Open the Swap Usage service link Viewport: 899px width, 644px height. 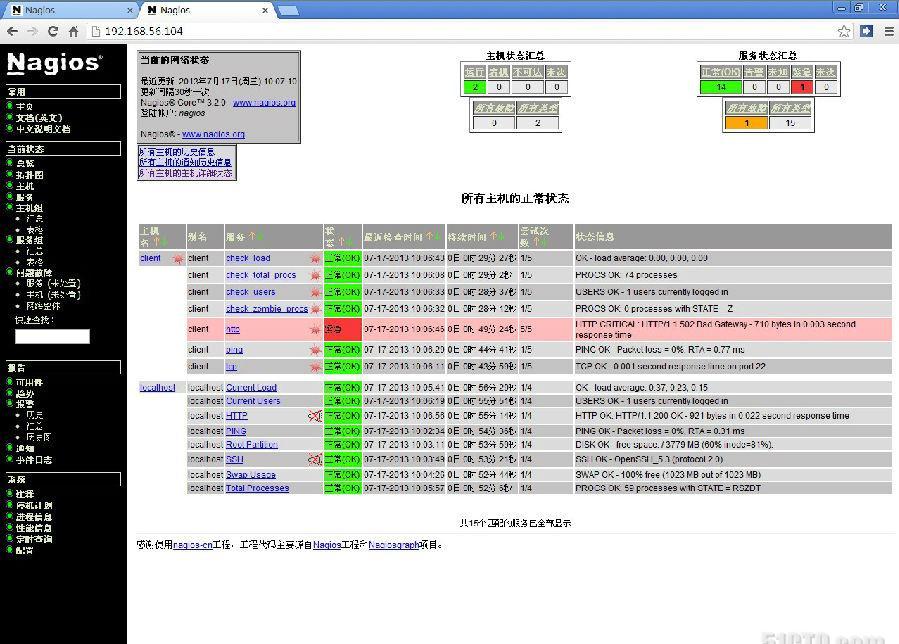[251, 475]
